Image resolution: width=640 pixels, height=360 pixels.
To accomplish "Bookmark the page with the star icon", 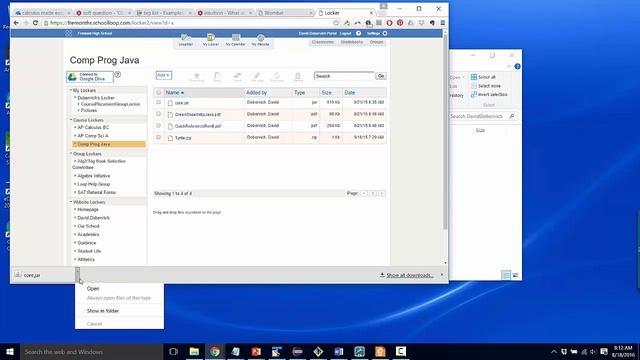I will (336, 23).
